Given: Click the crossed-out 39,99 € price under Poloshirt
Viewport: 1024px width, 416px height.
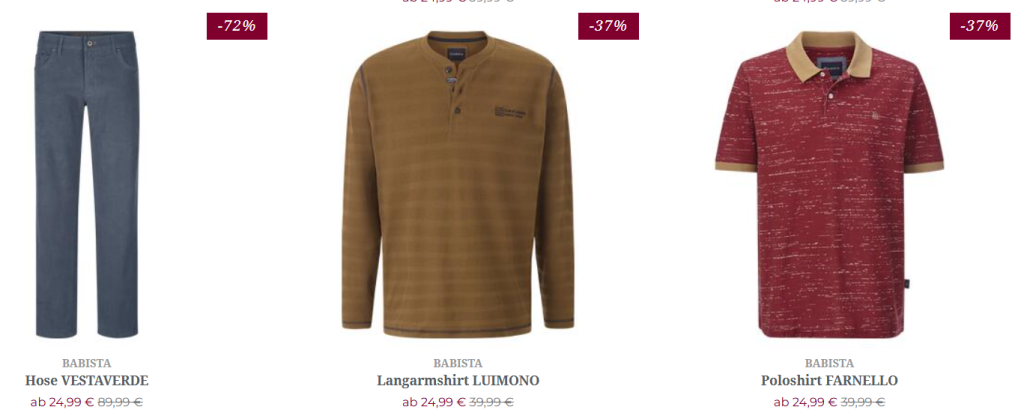Looking at the screenshot, I should coord(863,402).
